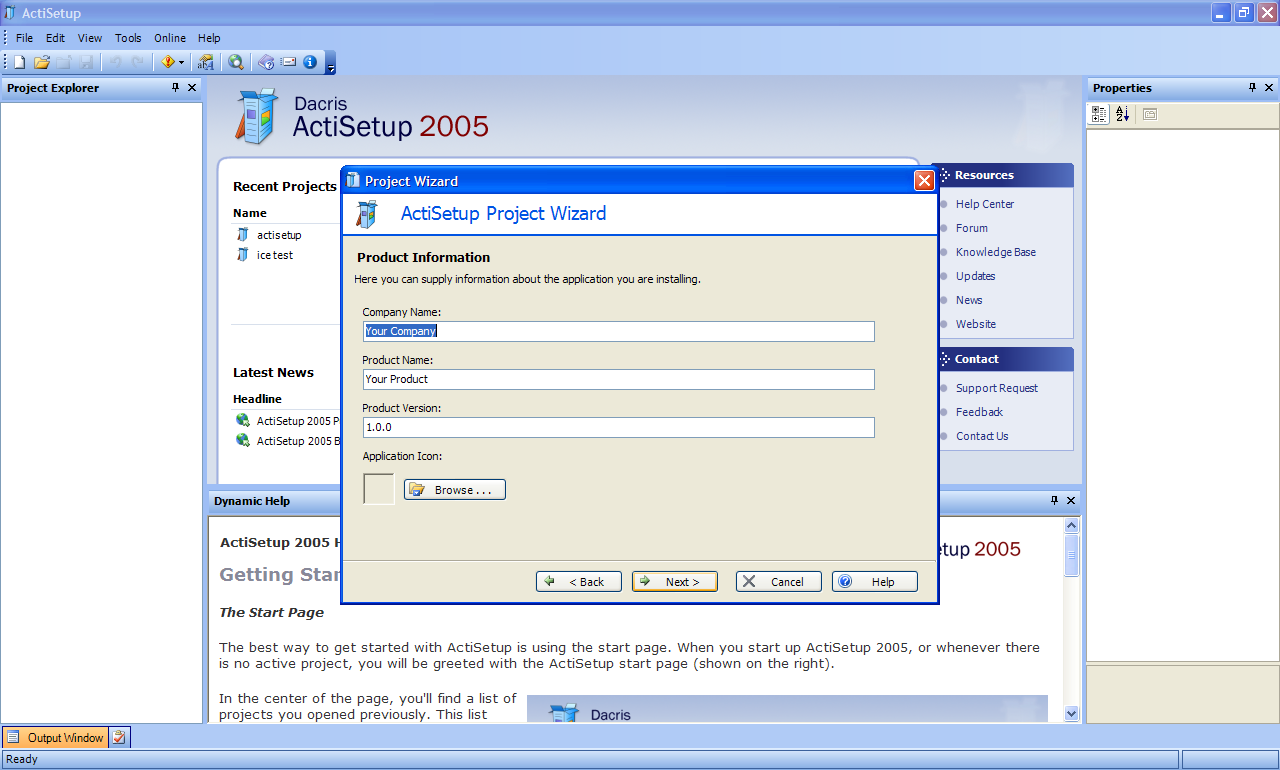Sort Properties alphabetically

(x=1122, y=114)
